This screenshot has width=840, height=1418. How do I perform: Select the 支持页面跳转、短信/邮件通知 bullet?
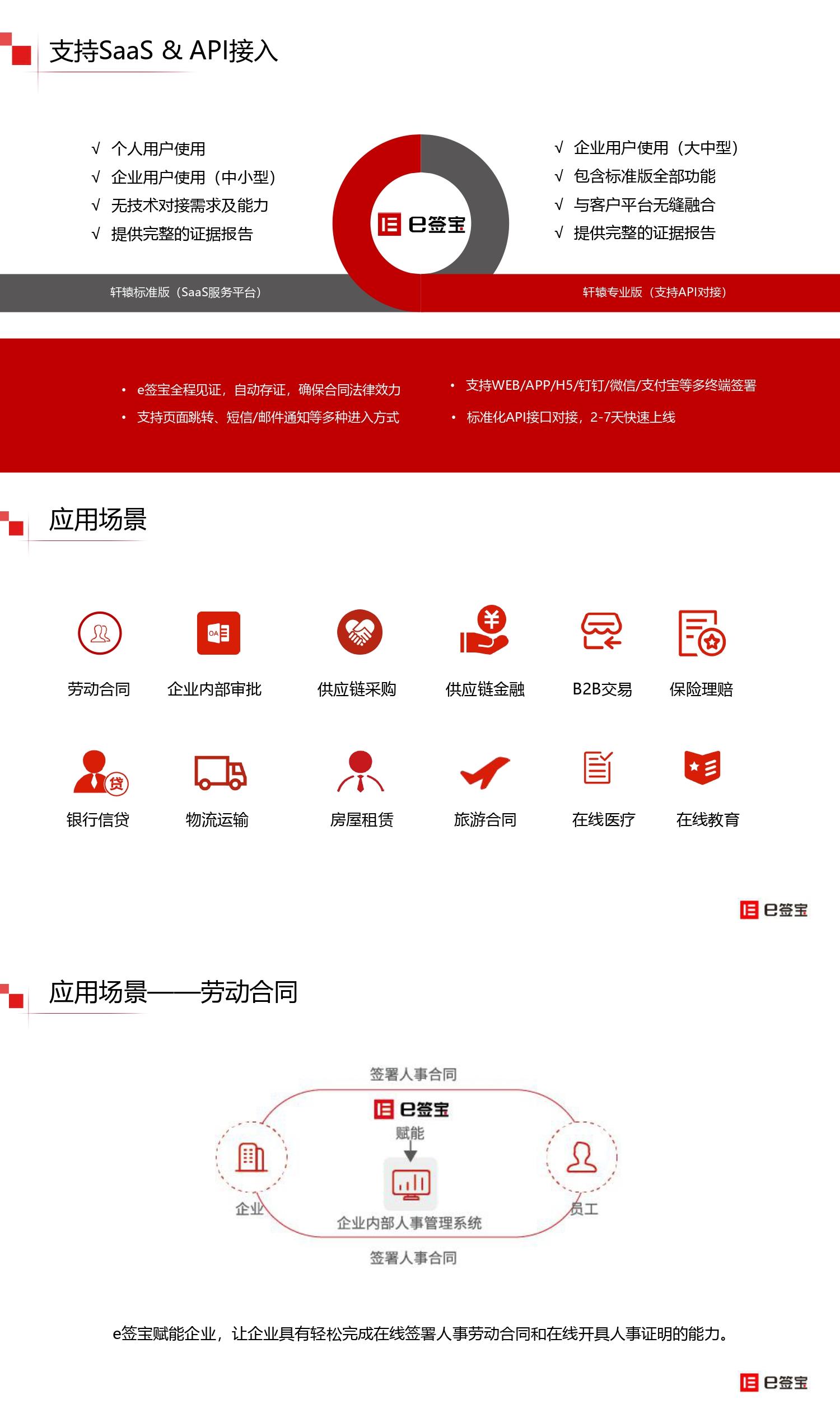click(268, 417)
